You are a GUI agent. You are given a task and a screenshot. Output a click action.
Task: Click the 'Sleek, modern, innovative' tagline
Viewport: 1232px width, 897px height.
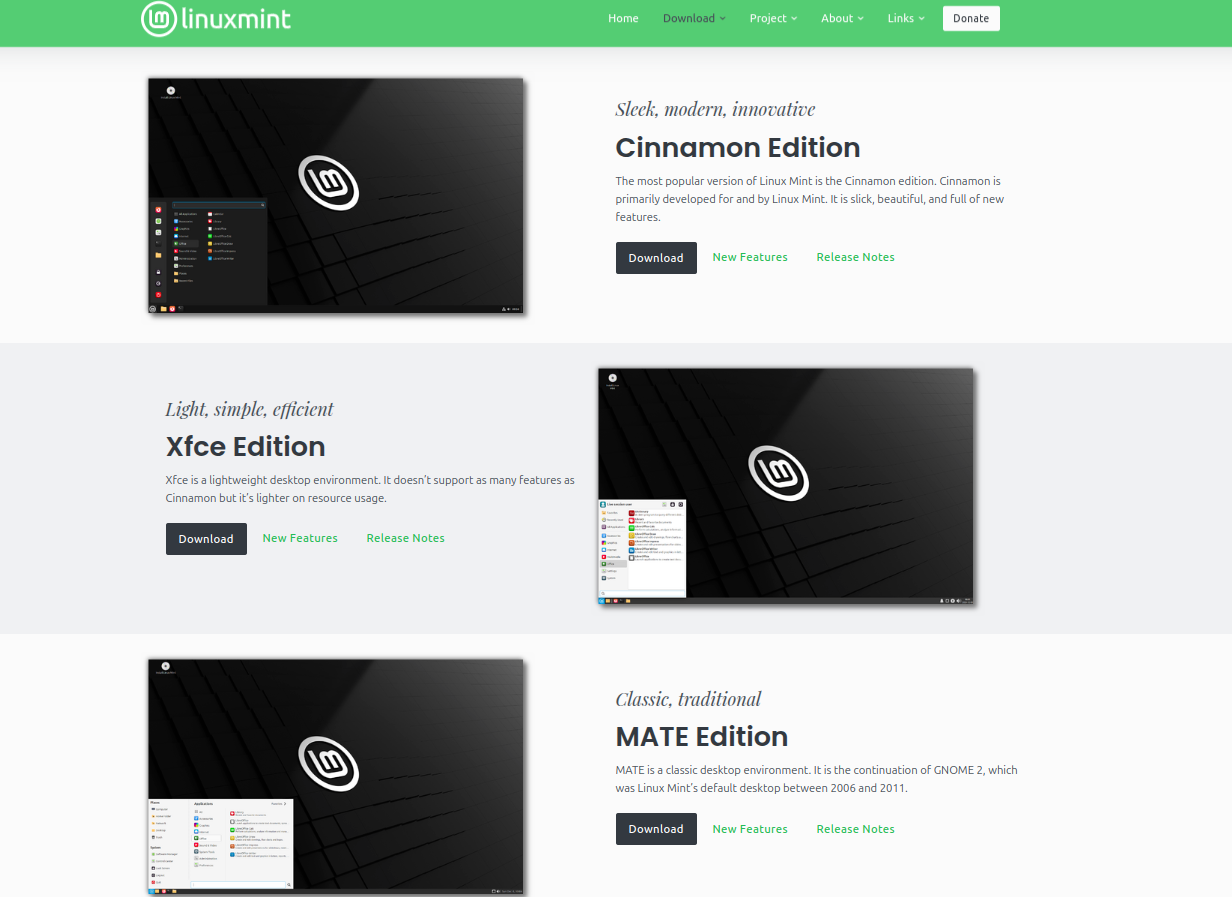point(715,109)
